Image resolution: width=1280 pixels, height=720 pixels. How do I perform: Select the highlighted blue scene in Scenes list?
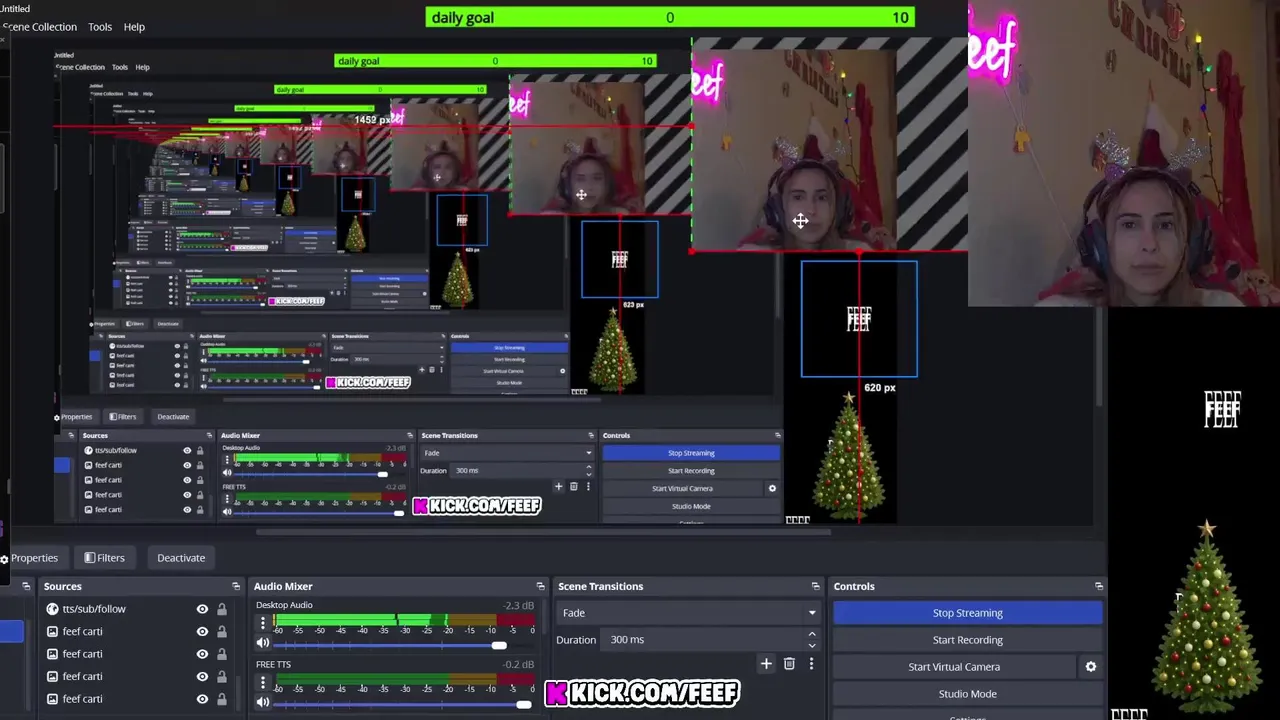pyautogui.click(x=12, y=631)
